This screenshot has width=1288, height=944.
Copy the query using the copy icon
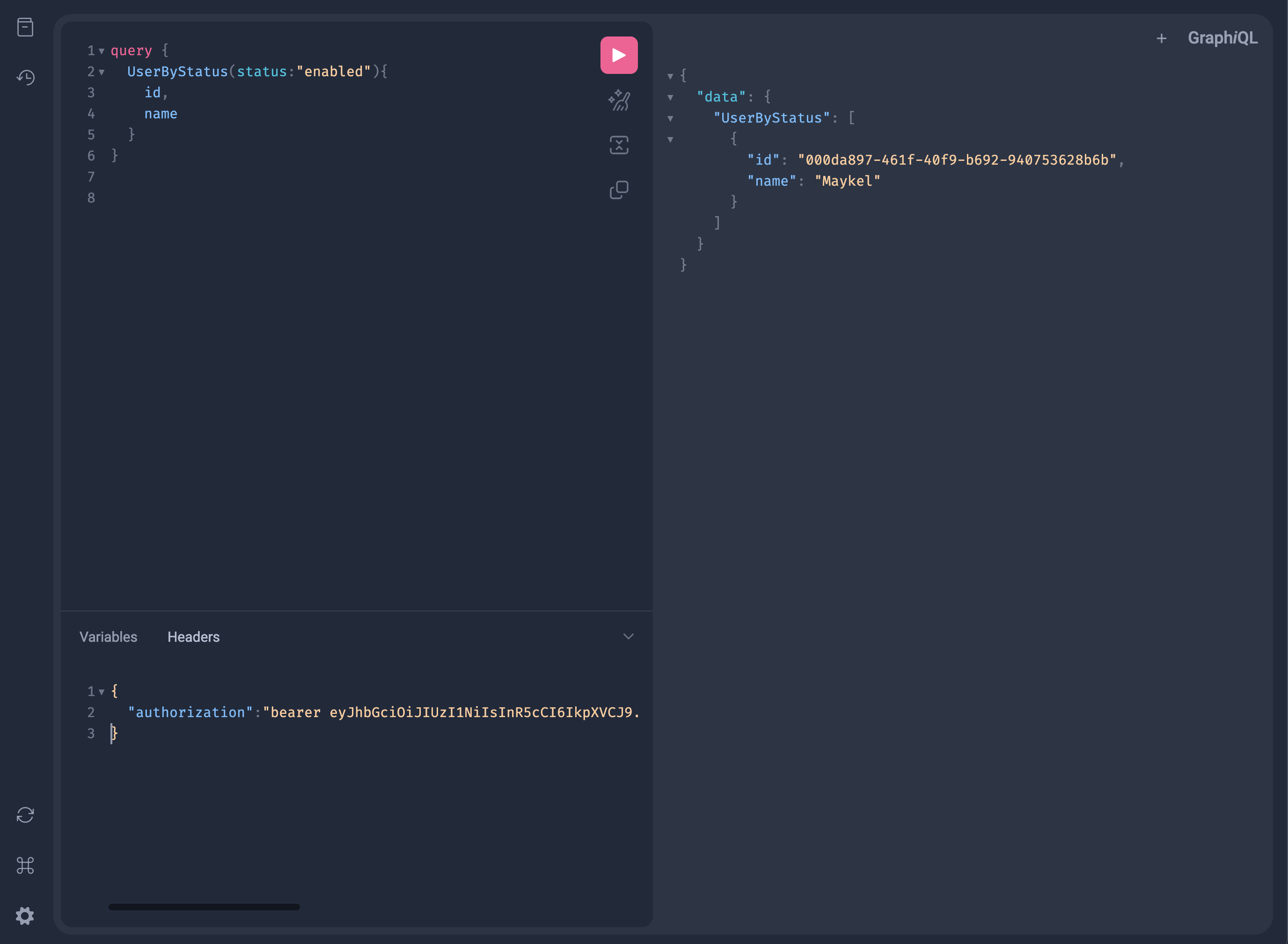(x=619, y=190)
